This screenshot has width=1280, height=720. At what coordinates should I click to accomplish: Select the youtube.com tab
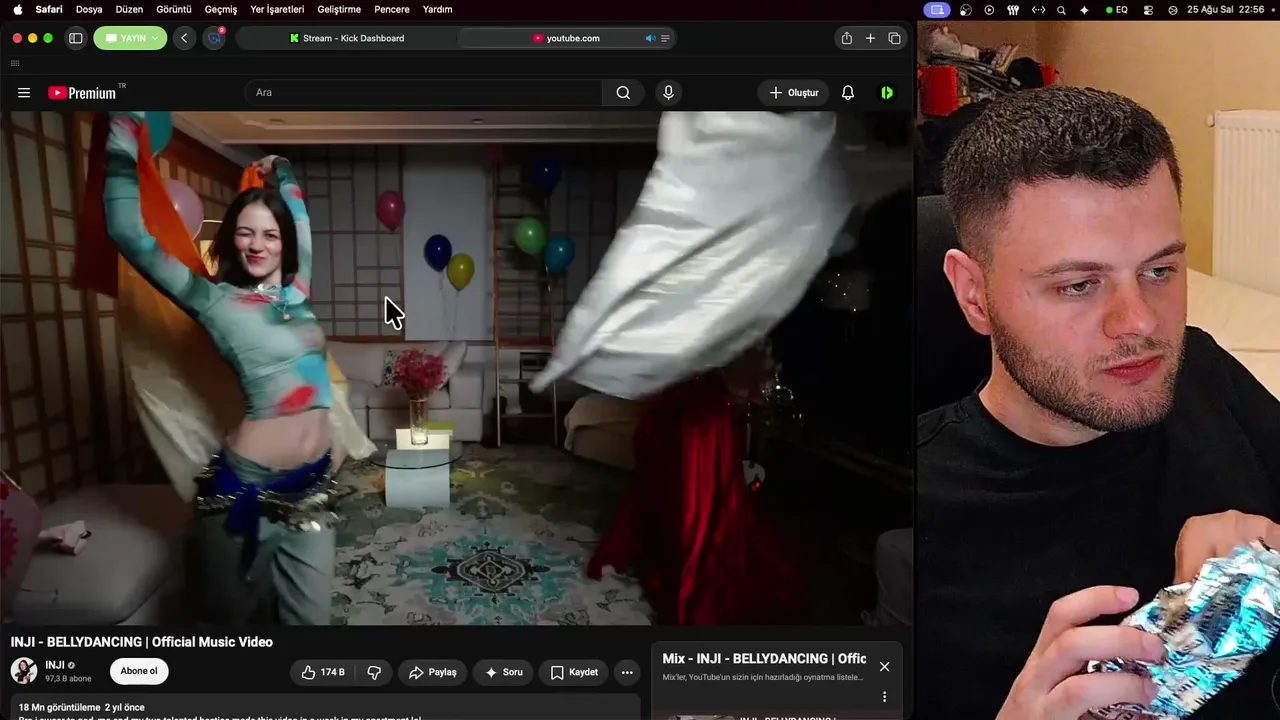[x=566, y=38]
